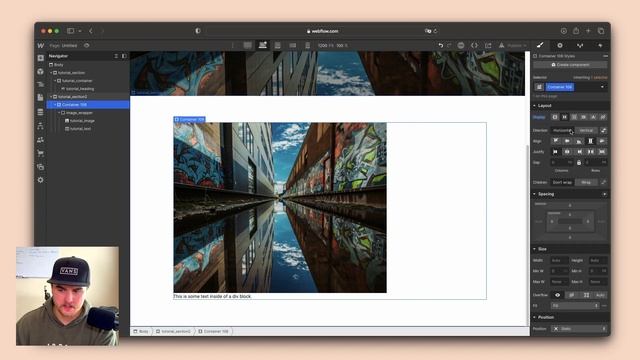Select the largest desktop breakpoint icon
The height and width of the screenshot is (360, 640).
(x=248, y=46)
